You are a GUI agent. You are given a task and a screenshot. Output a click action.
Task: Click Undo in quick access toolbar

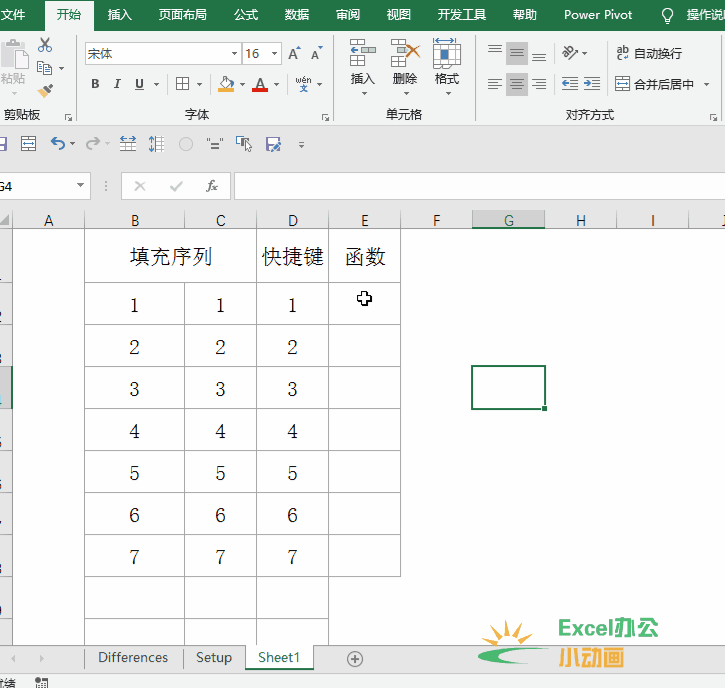57,144
